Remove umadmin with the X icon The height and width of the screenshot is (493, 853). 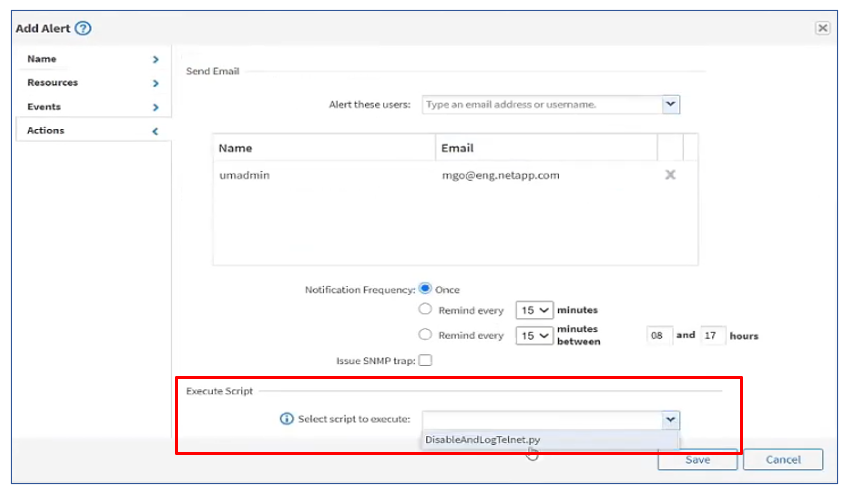(x=670, y=175)
